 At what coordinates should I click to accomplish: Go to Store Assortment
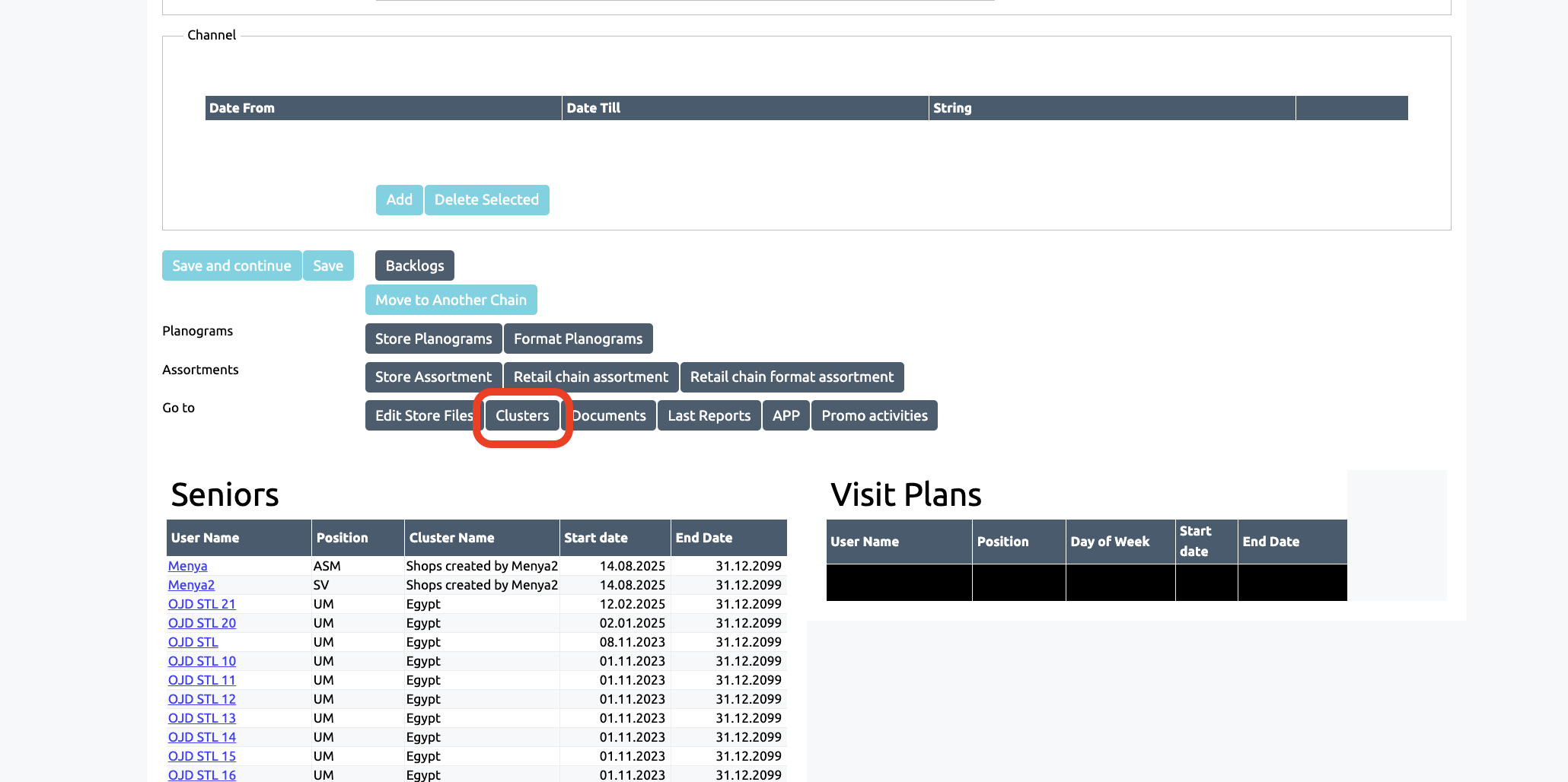pyautogui.click(x=433, y=377)
